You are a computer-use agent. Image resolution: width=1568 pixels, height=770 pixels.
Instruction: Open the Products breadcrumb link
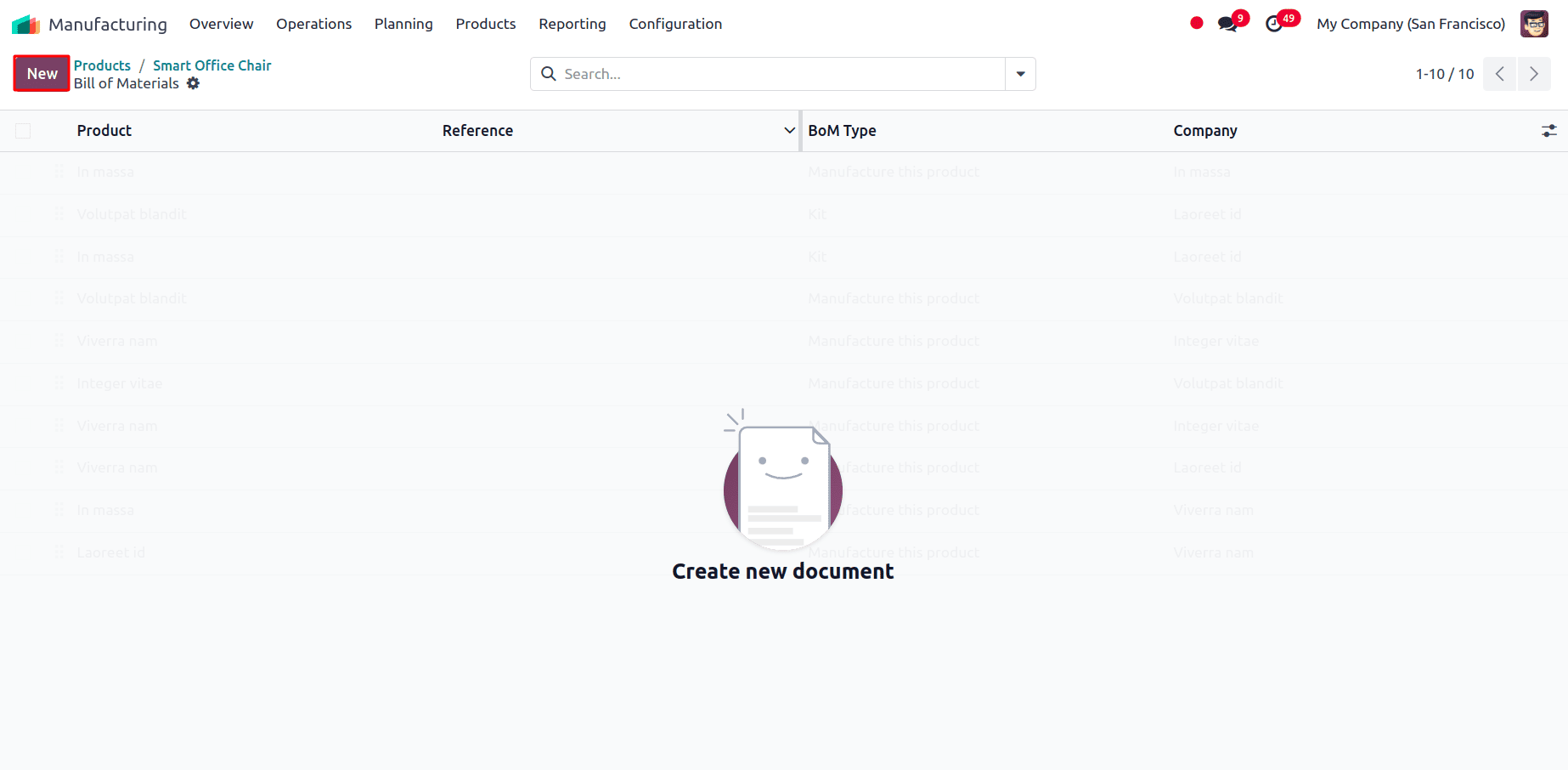[x=102, y=65]
